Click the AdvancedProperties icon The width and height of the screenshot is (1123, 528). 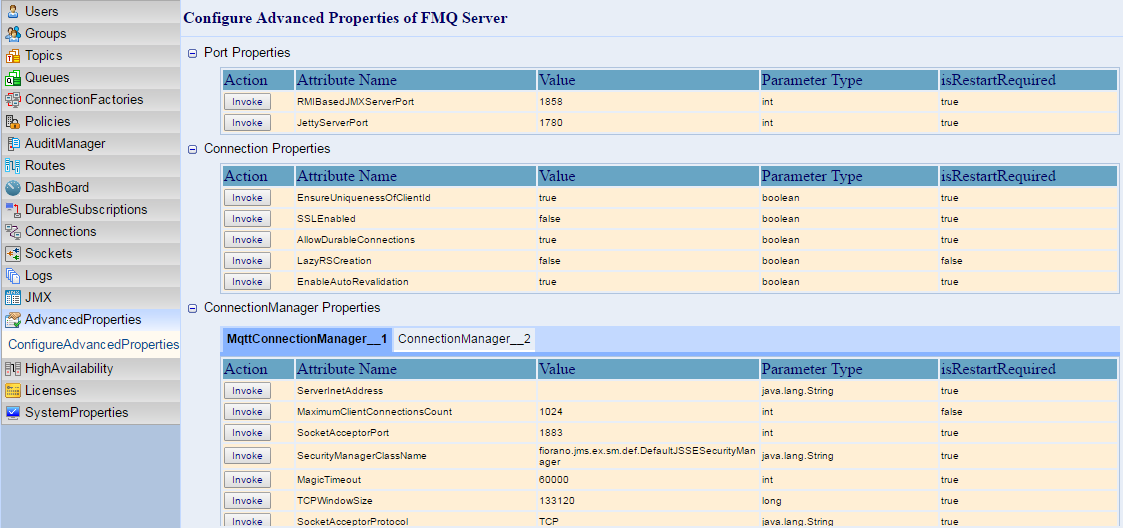(x=13, y=320)
